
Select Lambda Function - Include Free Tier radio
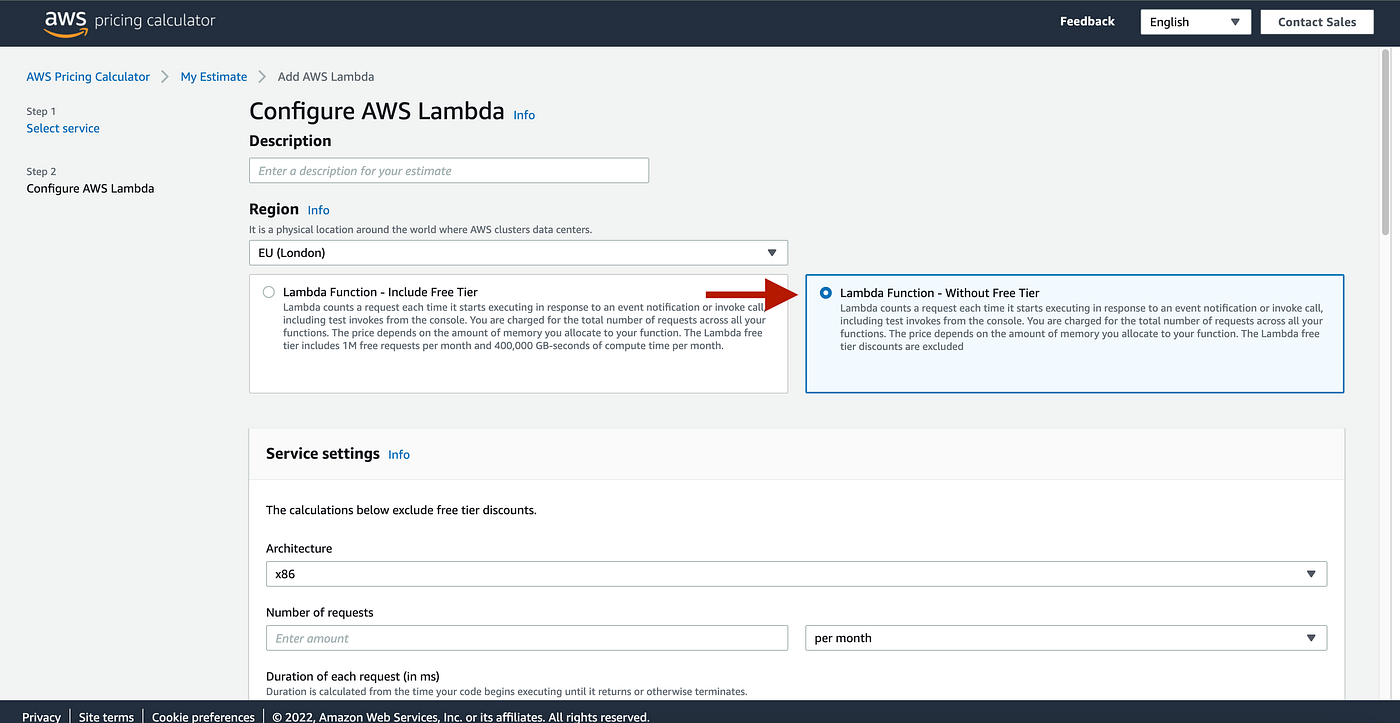(268, 292)
